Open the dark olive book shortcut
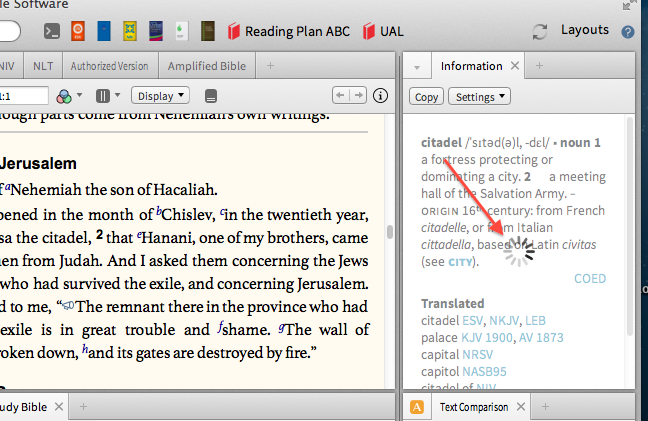This screenshot has width=648, height=421. tap(208, 31)
